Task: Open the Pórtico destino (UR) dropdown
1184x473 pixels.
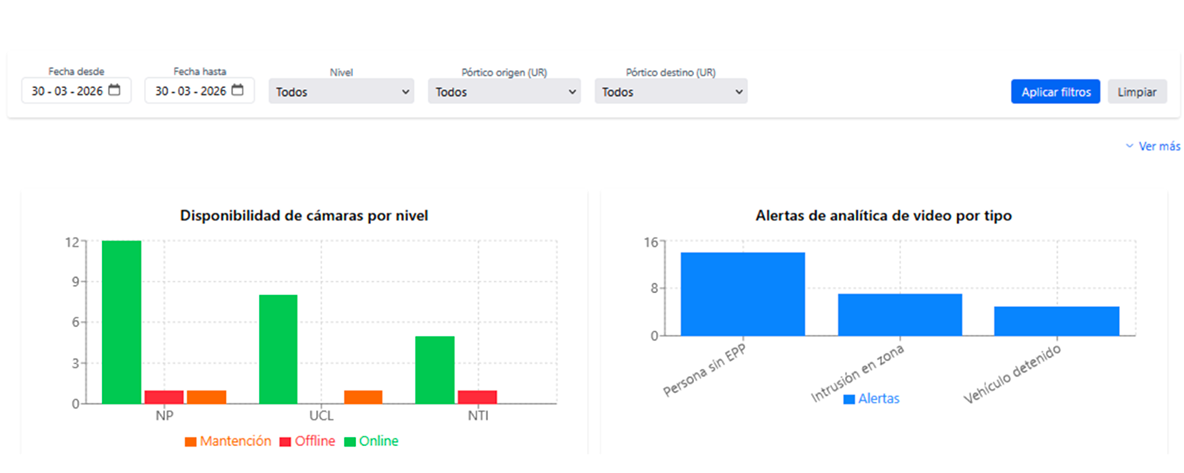Action: tap(671, 91)
